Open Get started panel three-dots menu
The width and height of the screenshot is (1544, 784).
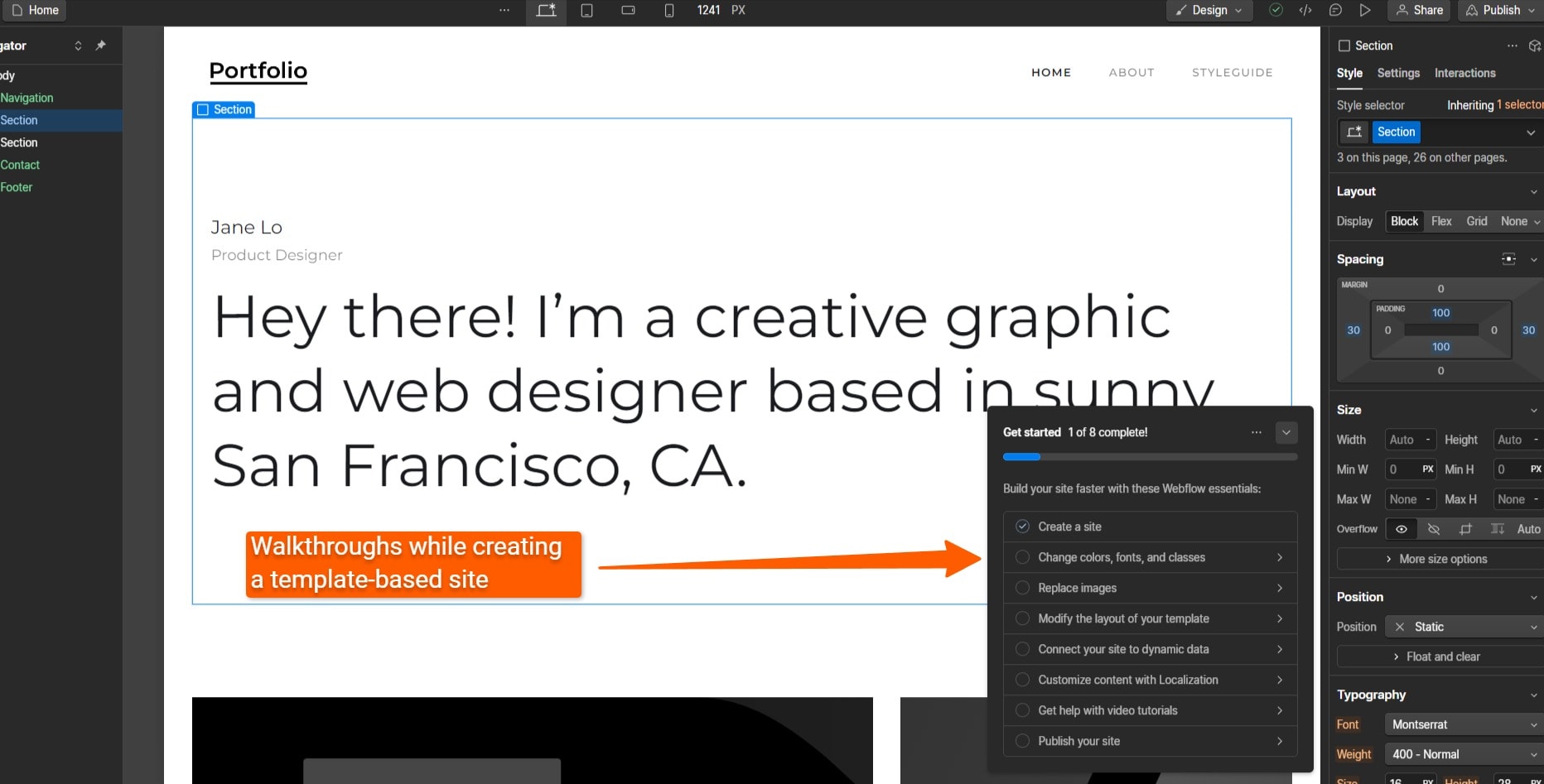(x=1257, y=432)
